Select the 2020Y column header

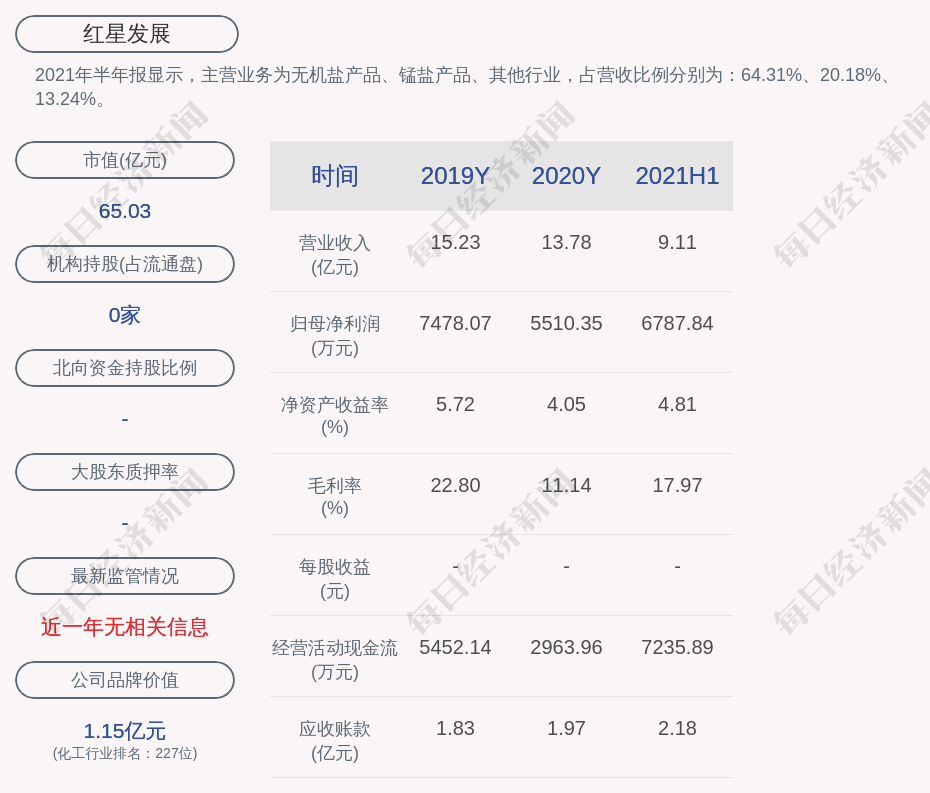pos(566,176)
